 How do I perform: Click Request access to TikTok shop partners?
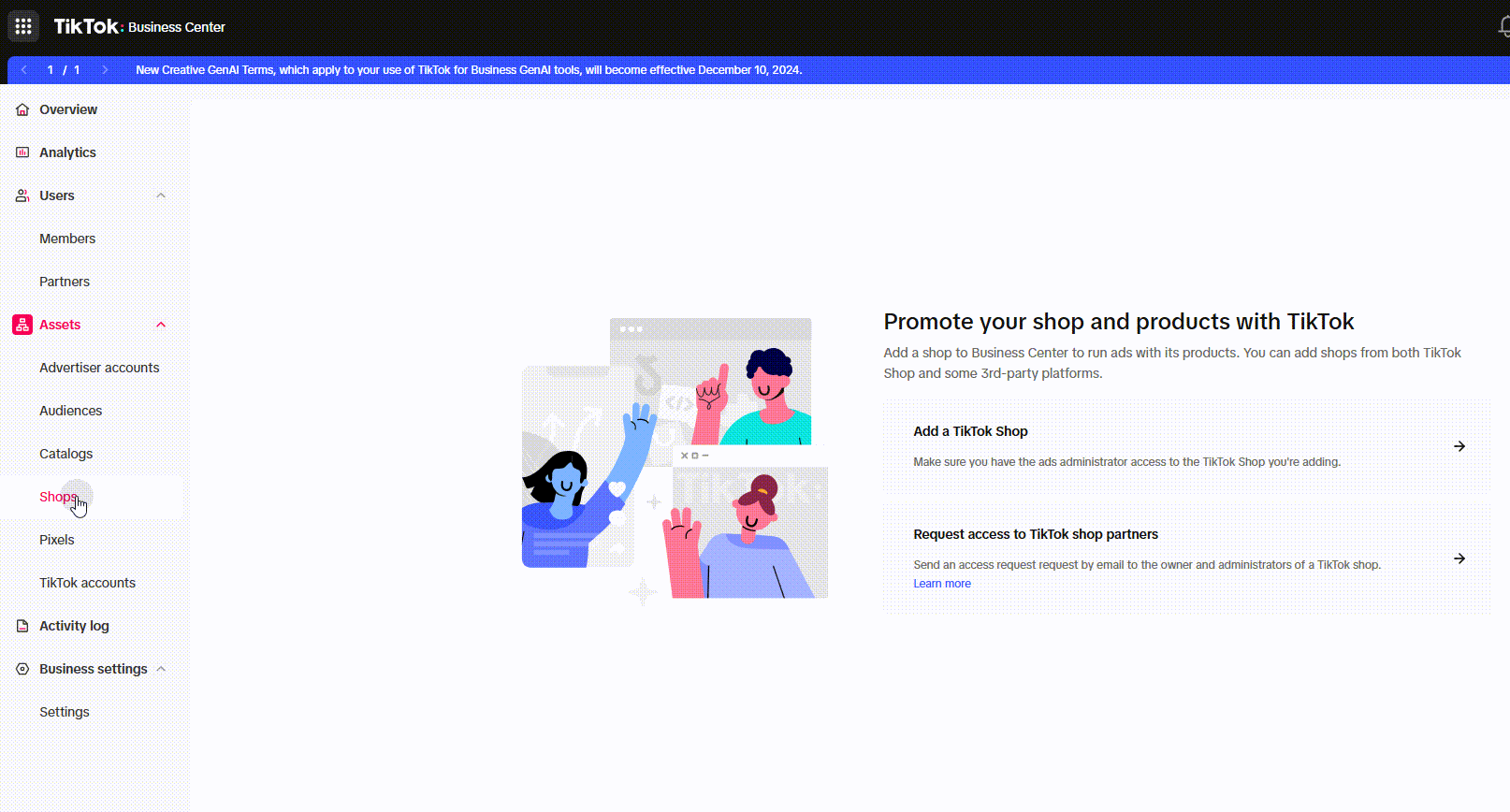[1036, 534]
